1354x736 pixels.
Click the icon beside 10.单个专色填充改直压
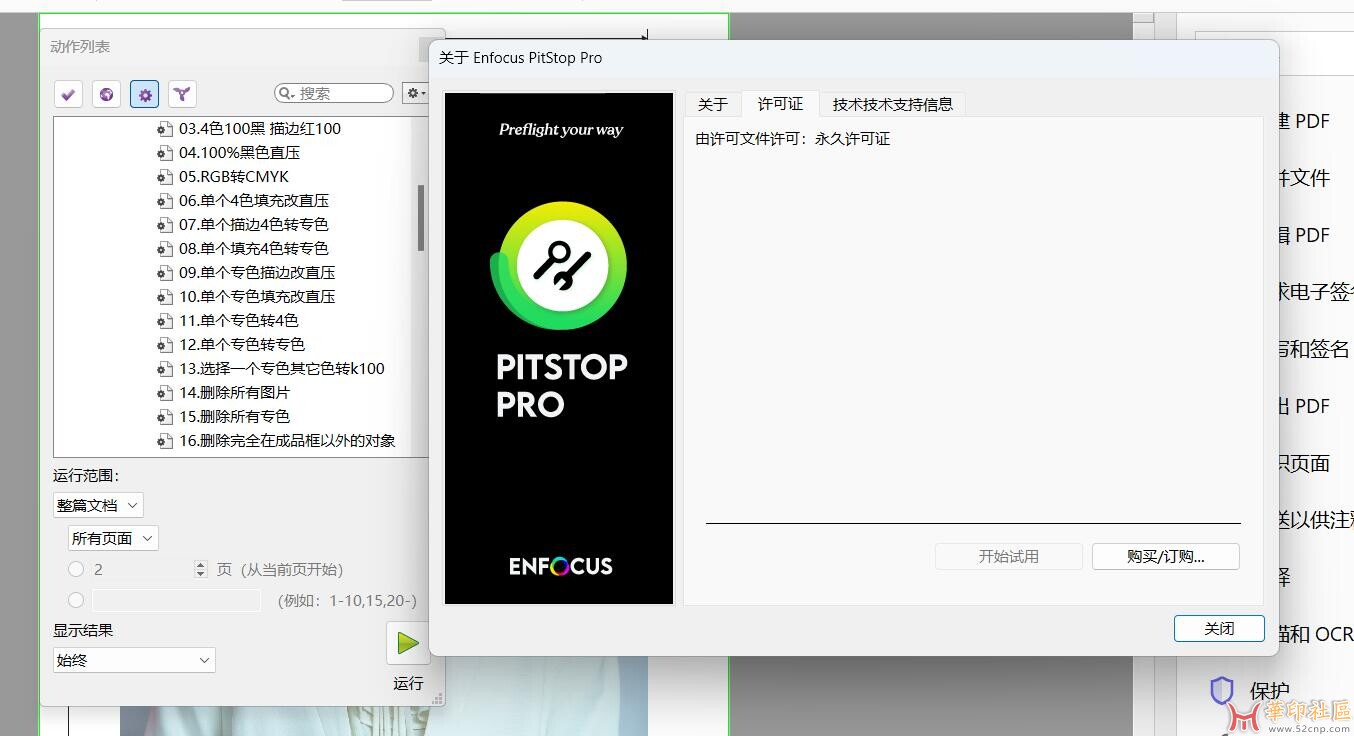pyautogui.click(x=165, y=297)
